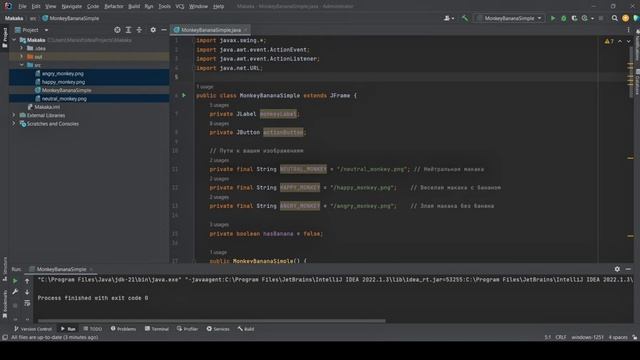Viewport: 640px width, 360px height.
Task: Go to previous highlighted error arrow
Action: click(620, 41)
